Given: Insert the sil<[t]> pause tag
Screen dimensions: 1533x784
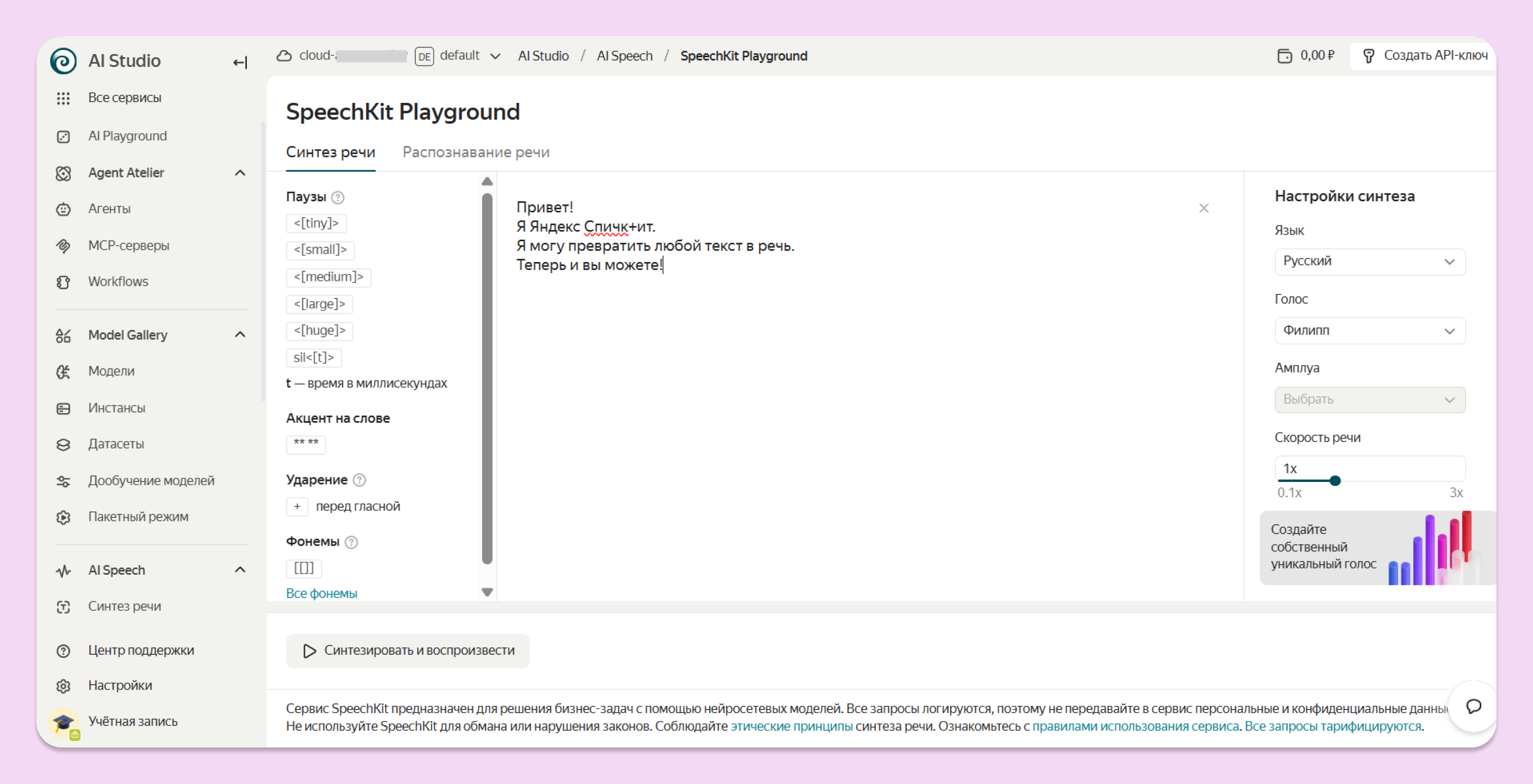Looking at the screenshot, I should click(x=314, y=357).
